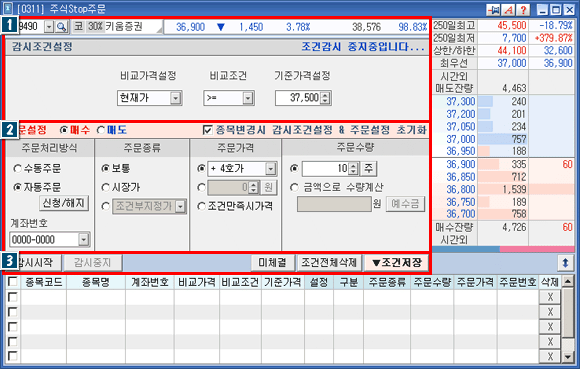This screenshot has height=369, width=580.
Task: Click the 금액 amount input field
Action: click(x=334, y=204)
